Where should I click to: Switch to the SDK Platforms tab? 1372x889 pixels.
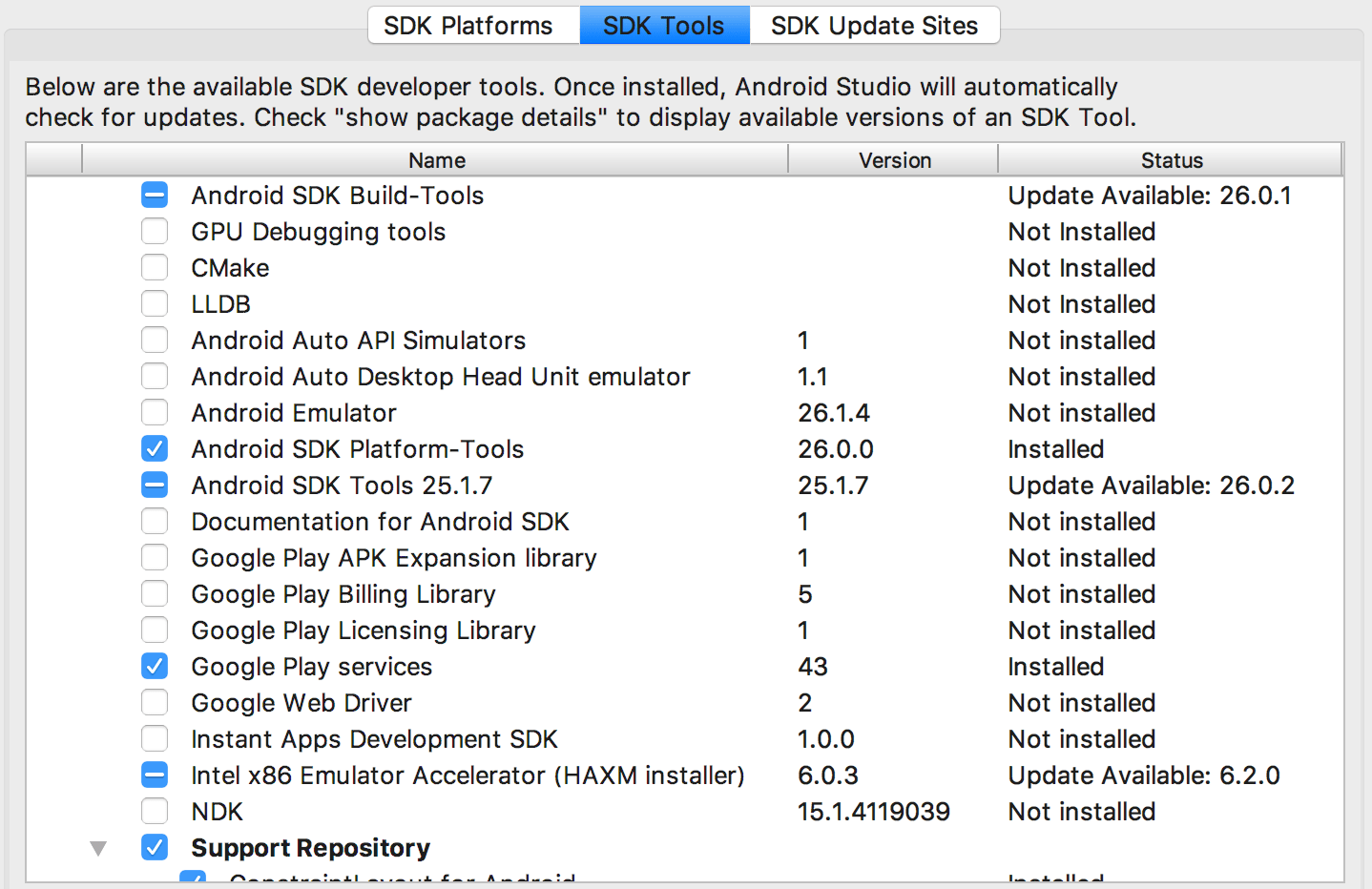point(474,26)
